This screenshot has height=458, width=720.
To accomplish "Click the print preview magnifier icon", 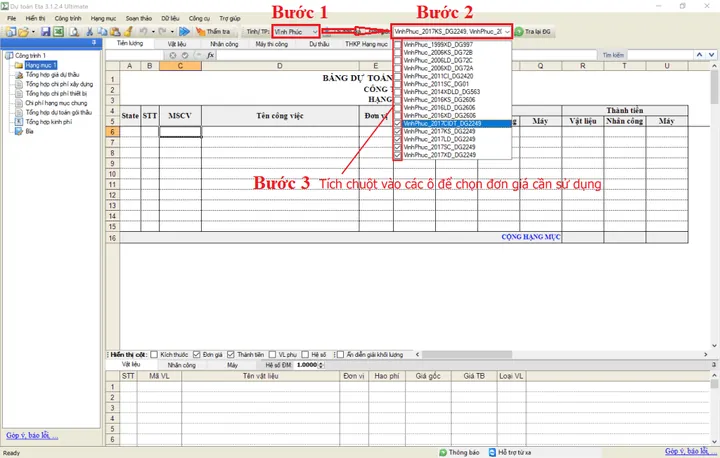I will point(74,32).
